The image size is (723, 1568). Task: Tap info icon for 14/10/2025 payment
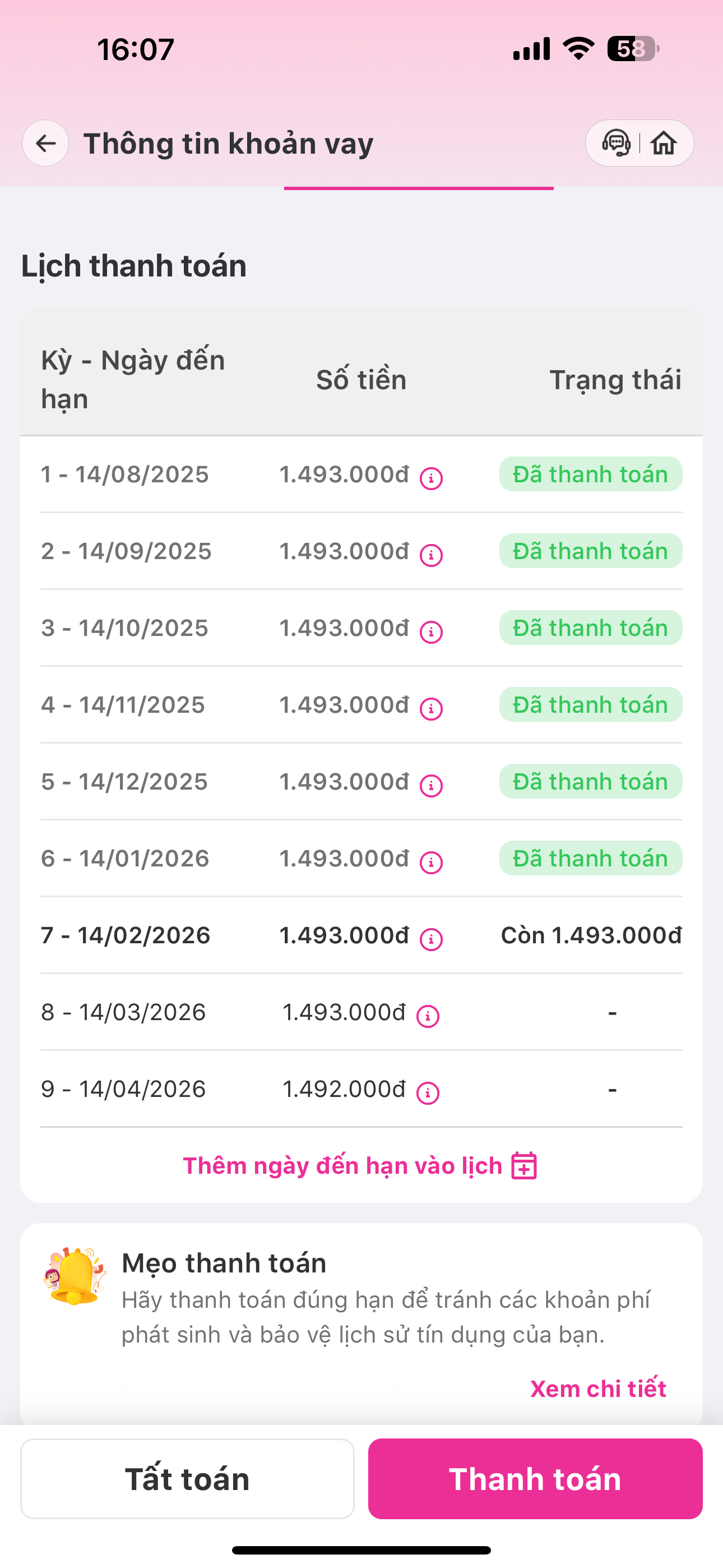[x=431, y=631]
